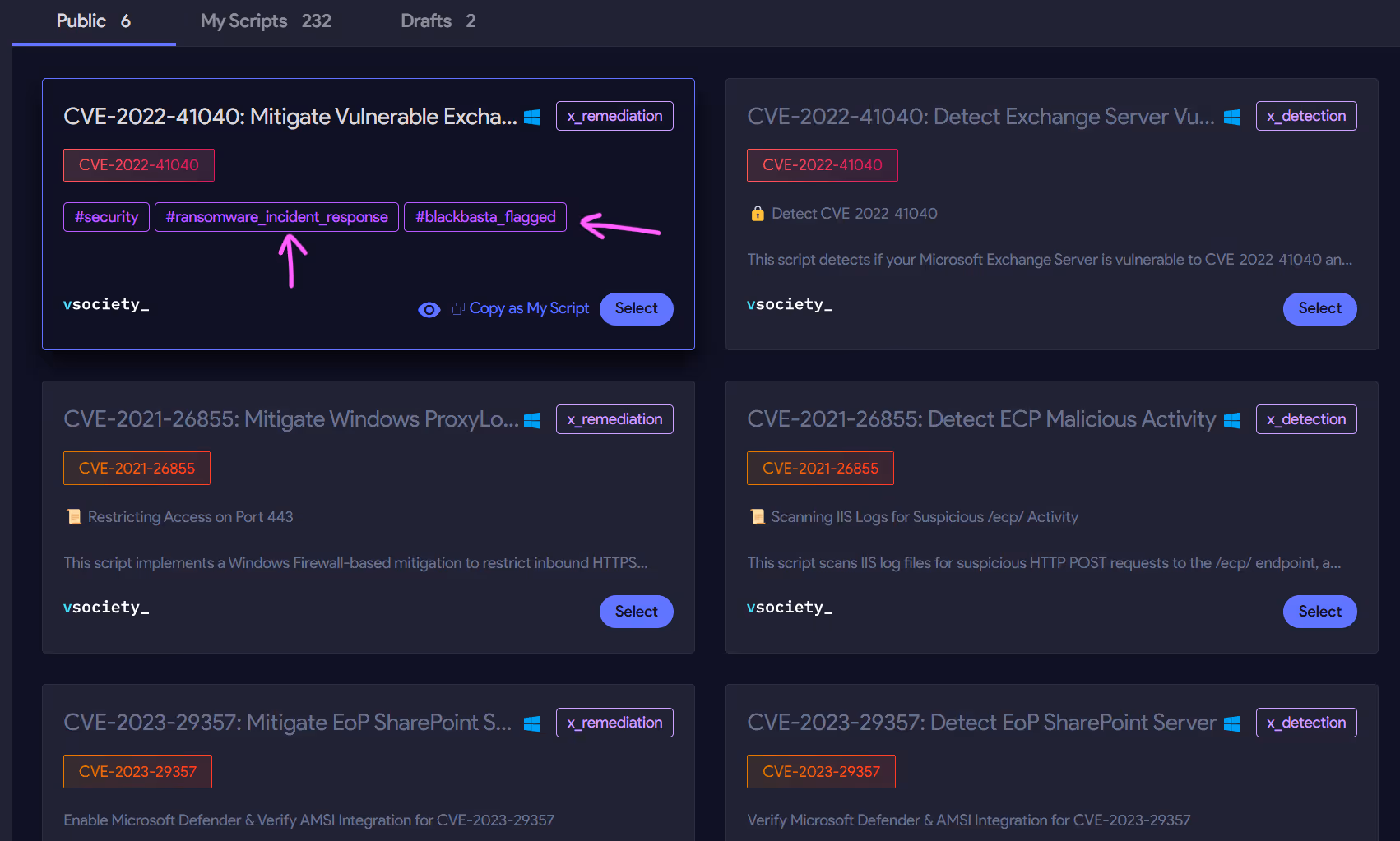Open the Drafts tab
The image size is (1400, 841).
[x=438, y=21]
